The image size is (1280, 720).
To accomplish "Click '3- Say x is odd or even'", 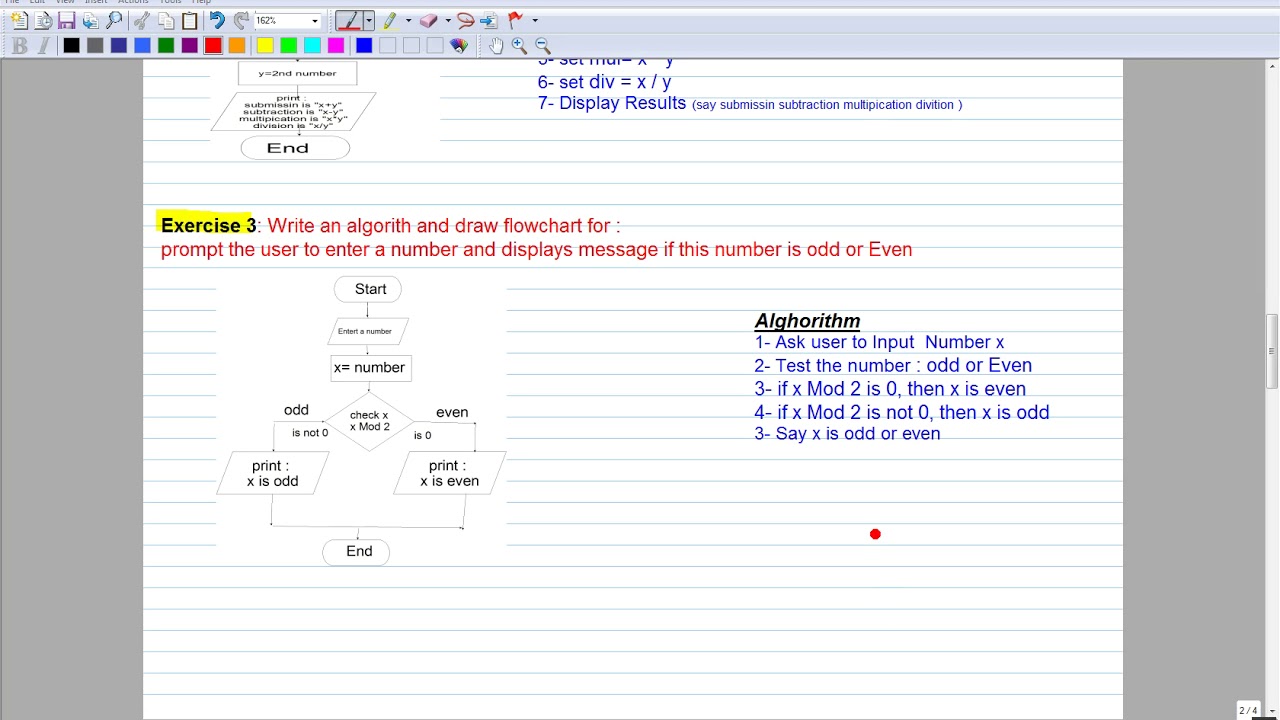I will [x=847, y=434].
